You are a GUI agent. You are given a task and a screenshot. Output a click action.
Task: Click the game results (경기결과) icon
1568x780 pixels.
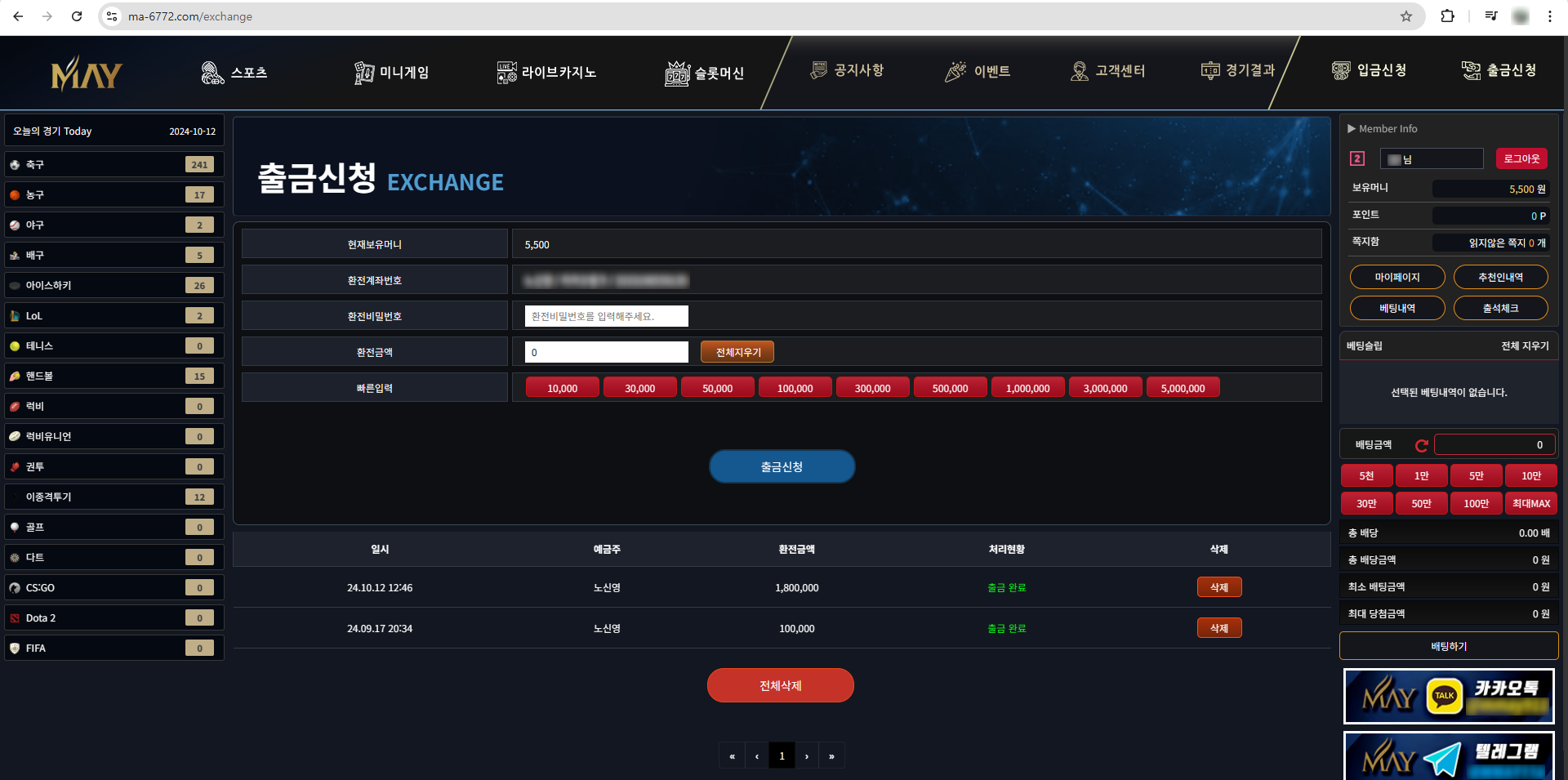[x=1210, y=71]
